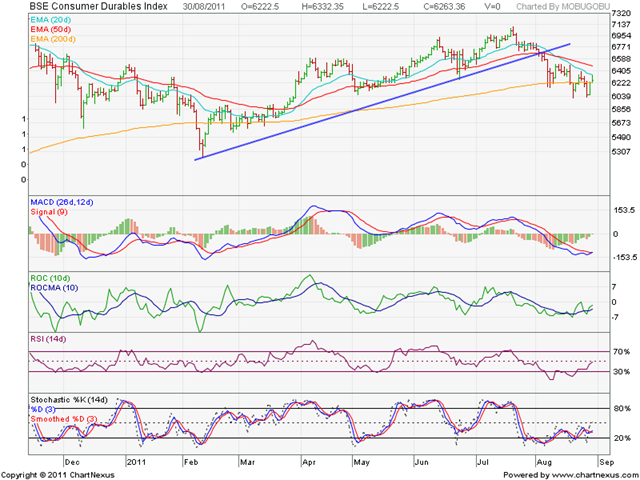
Task: Click MACD axis label '153.5'
Action: point(624,210)
